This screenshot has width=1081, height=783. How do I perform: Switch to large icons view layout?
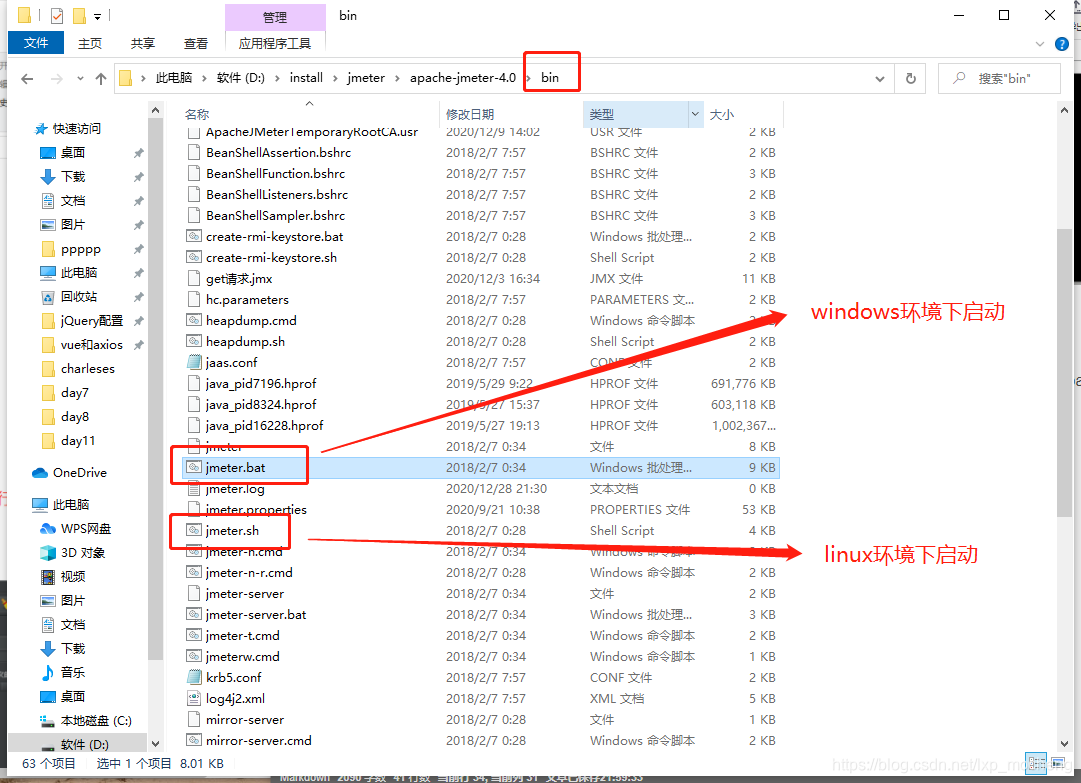point(1058,763)
